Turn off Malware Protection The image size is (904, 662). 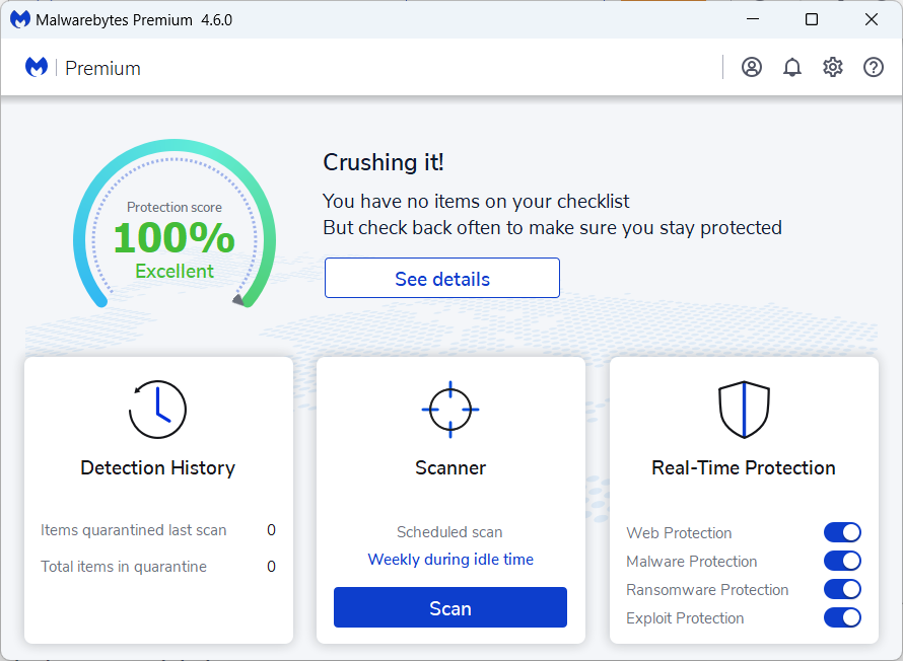(843, 561)
